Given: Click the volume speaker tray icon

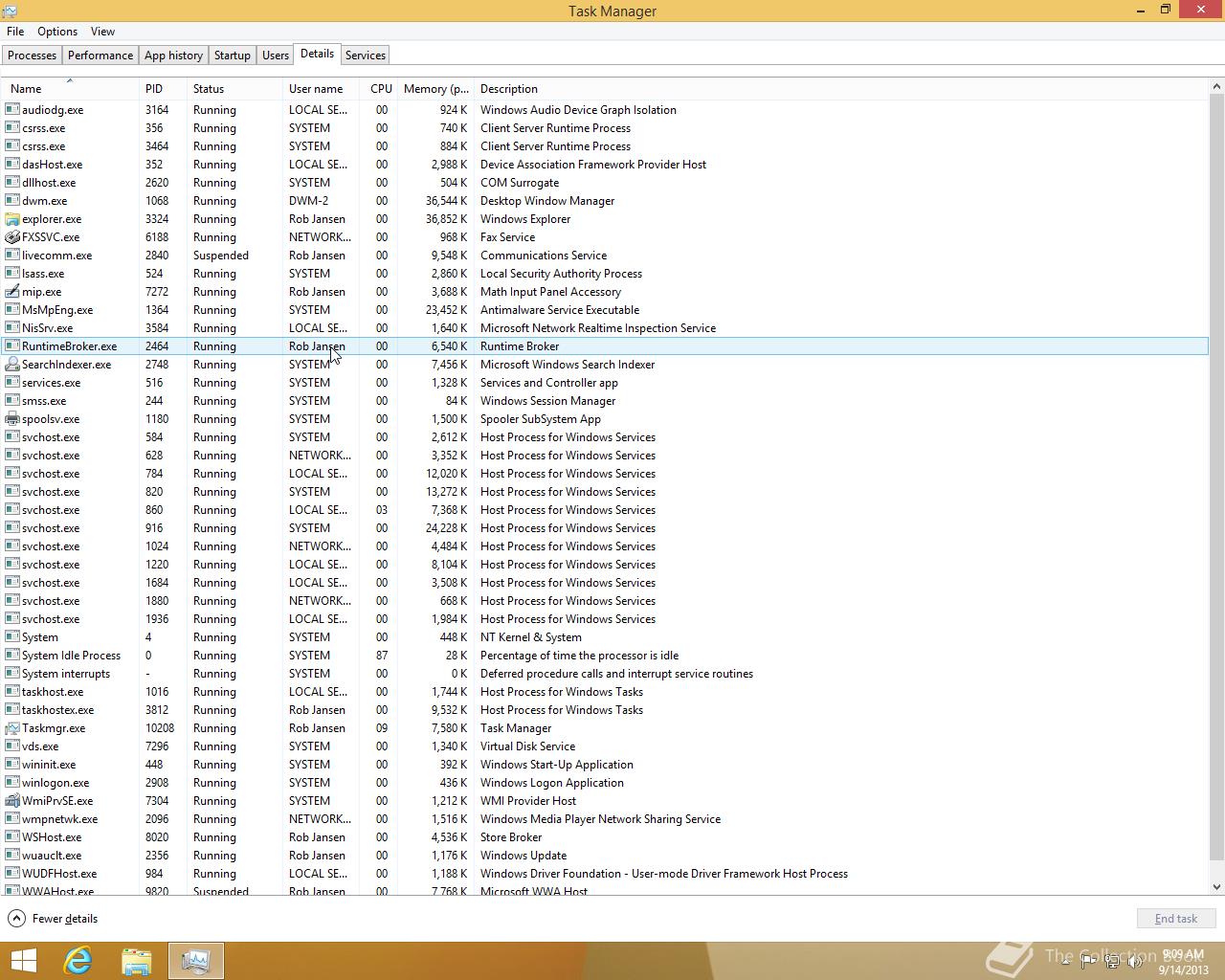Looking at the screenshot, I should coord(1135,962).
